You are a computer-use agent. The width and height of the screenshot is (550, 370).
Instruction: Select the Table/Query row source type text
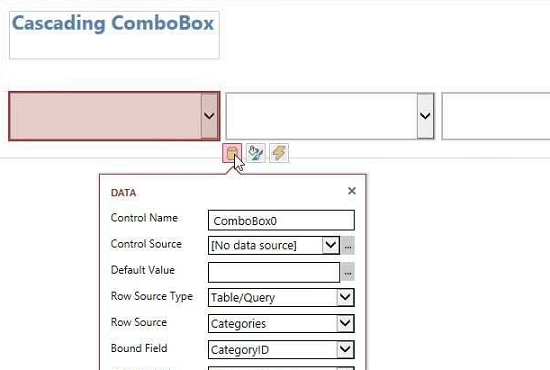(243, 298)
